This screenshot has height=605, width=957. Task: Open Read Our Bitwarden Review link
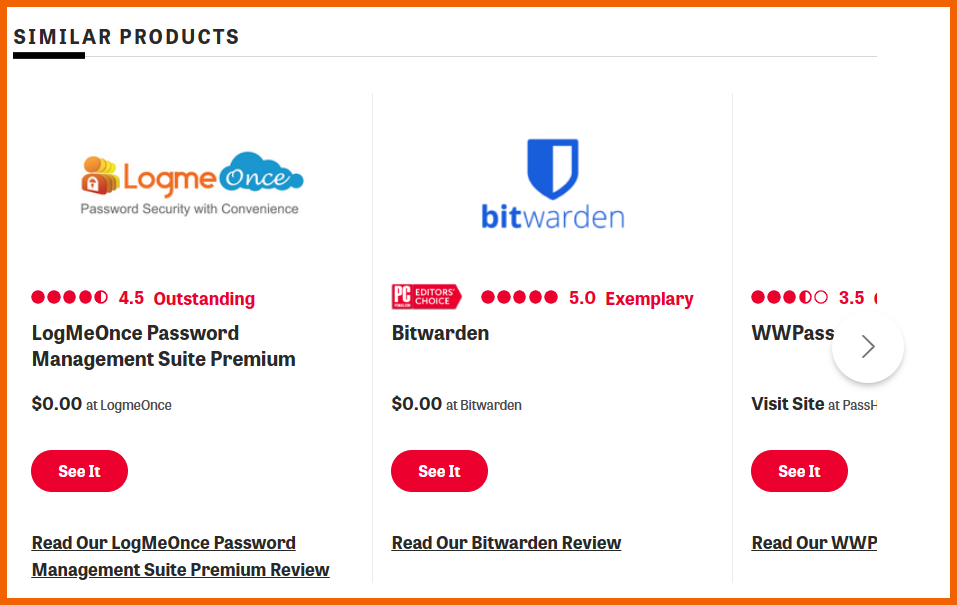click(x=507, y=543)
